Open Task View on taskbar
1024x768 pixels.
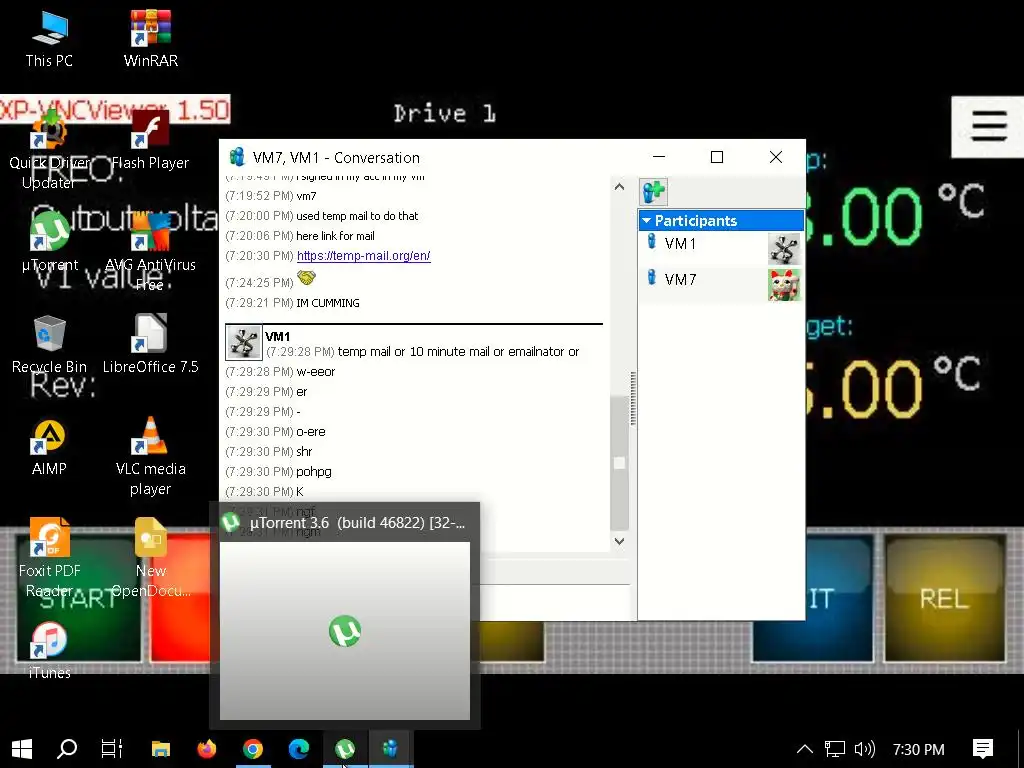point(112,749)
